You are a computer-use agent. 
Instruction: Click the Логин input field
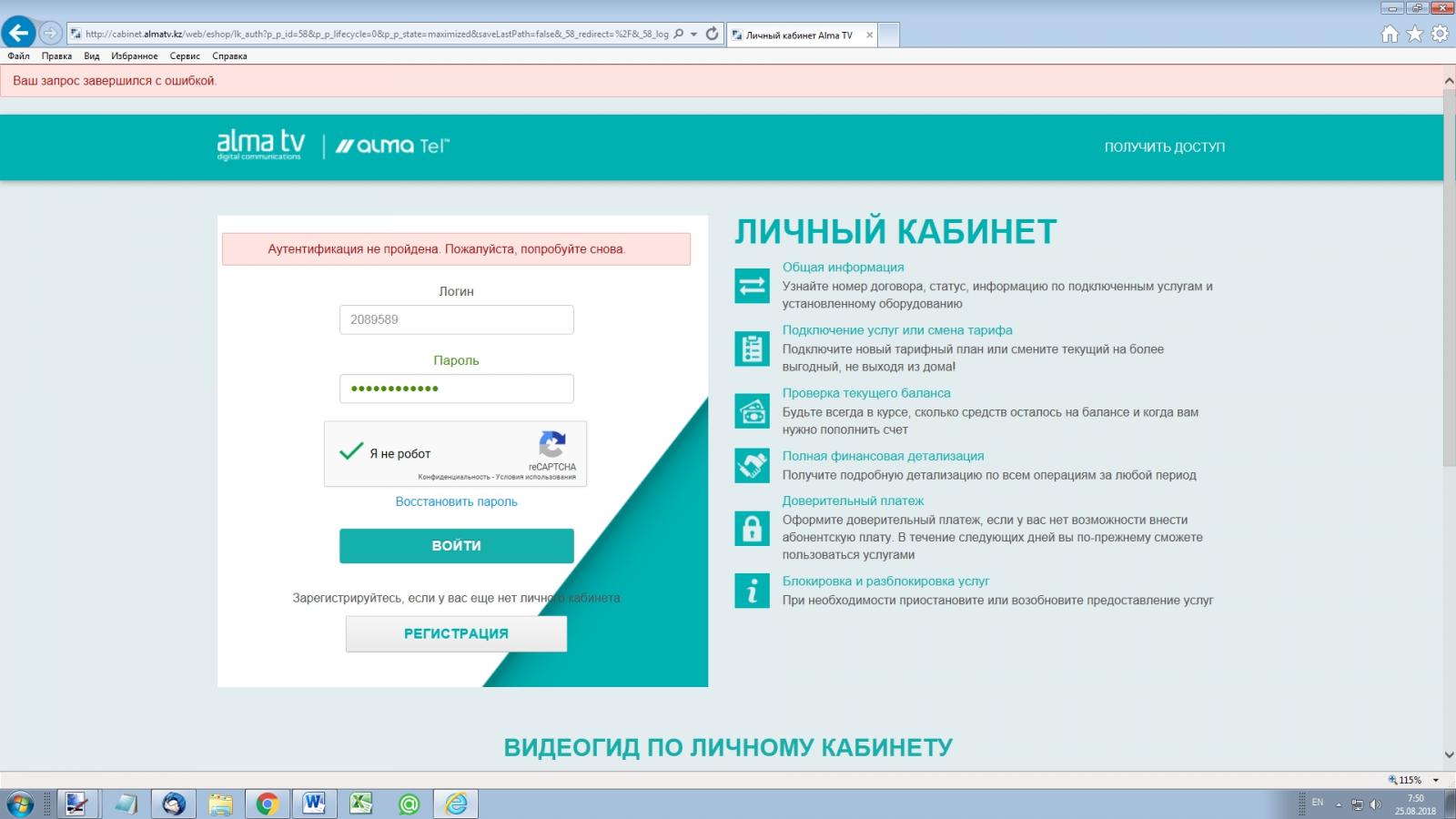(x=457, y=319)
